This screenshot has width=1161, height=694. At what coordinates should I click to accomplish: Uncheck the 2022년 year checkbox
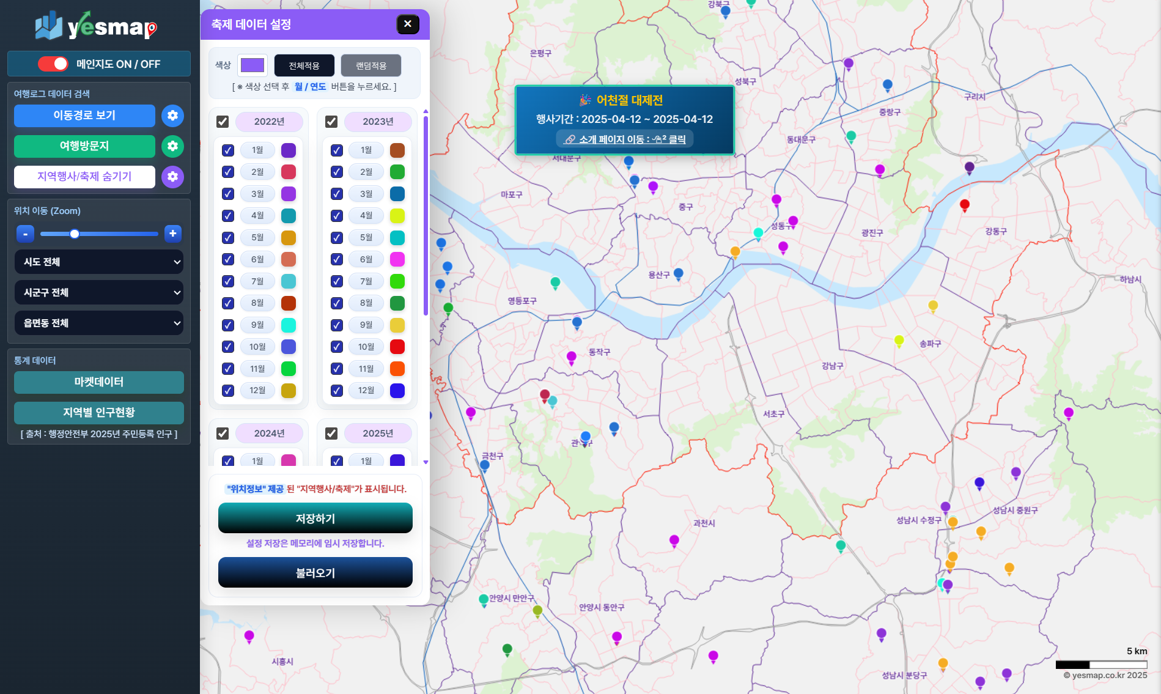(222, 122)
